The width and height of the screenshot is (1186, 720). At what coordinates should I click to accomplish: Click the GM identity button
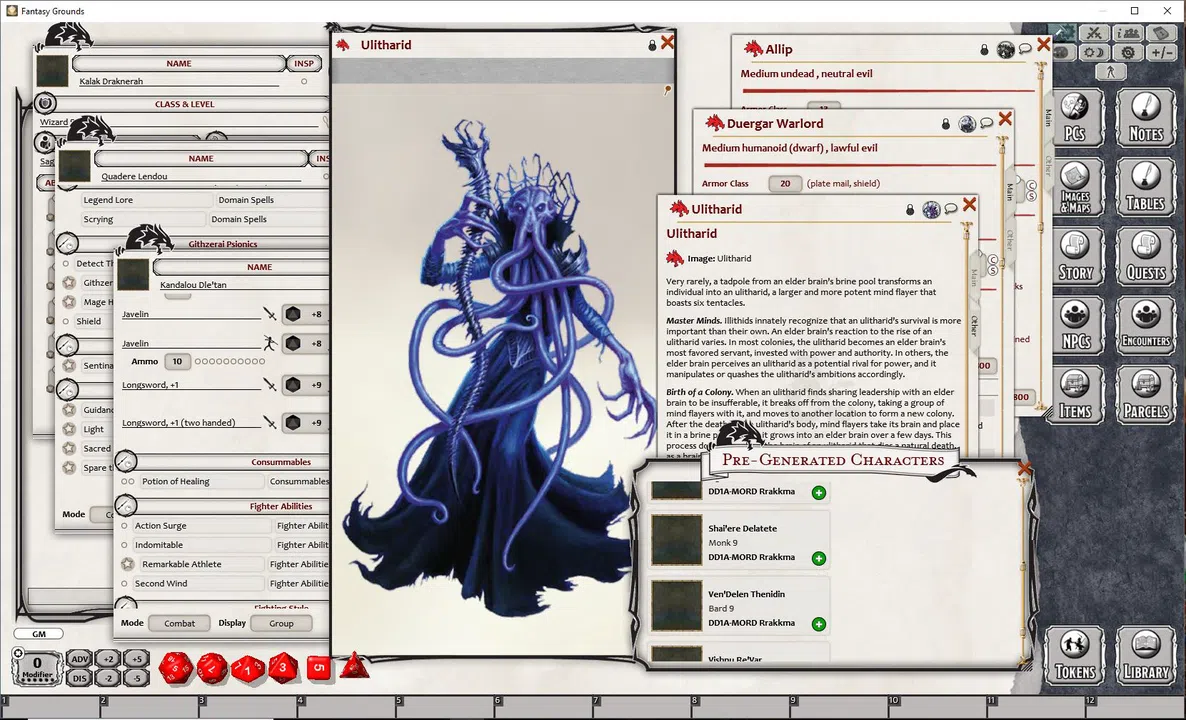pos(39,634)
